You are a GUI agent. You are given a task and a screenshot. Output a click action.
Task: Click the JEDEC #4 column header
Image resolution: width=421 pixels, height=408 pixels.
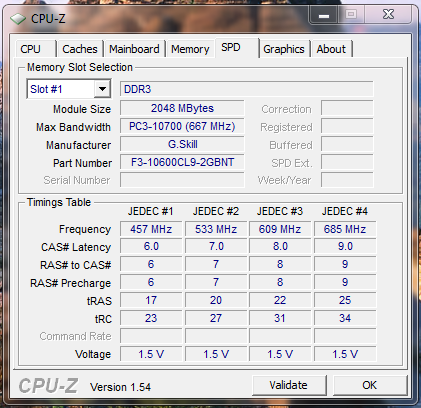pos(345,211)
